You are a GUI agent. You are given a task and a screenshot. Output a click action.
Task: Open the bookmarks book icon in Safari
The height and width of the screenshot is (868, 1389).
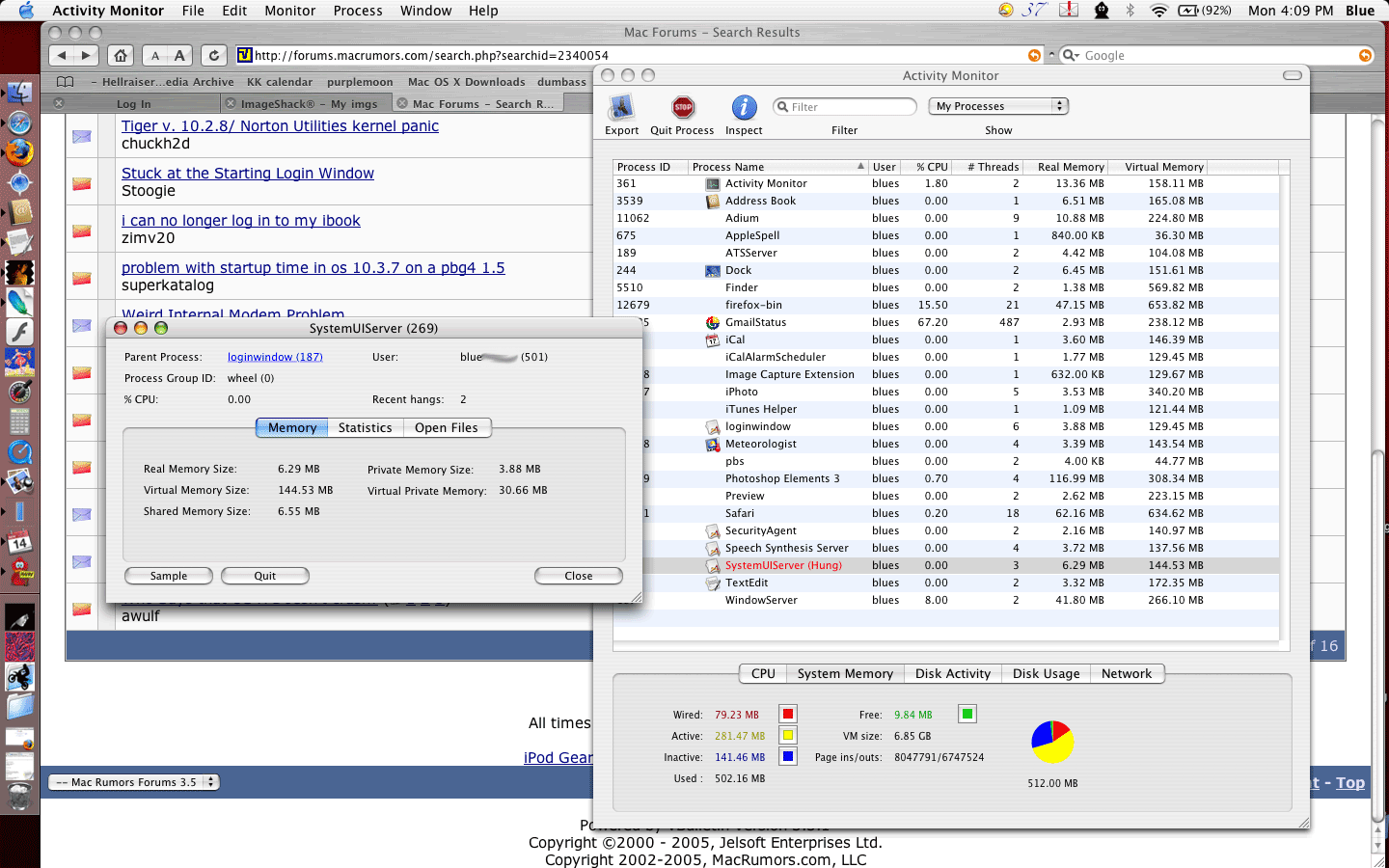point(66,82)
